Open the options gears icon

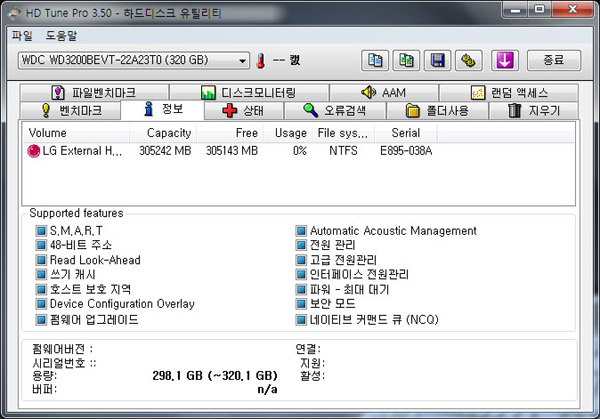[x=468, y=60]
